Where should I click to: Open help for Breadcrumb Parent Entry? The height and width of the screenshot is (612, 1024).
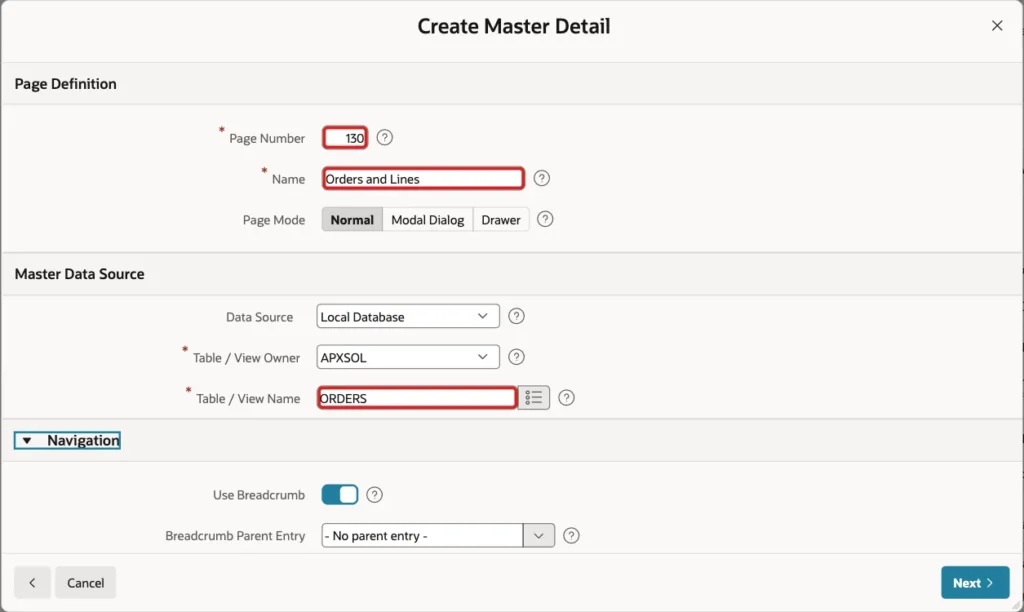click(x=571, y=536)
